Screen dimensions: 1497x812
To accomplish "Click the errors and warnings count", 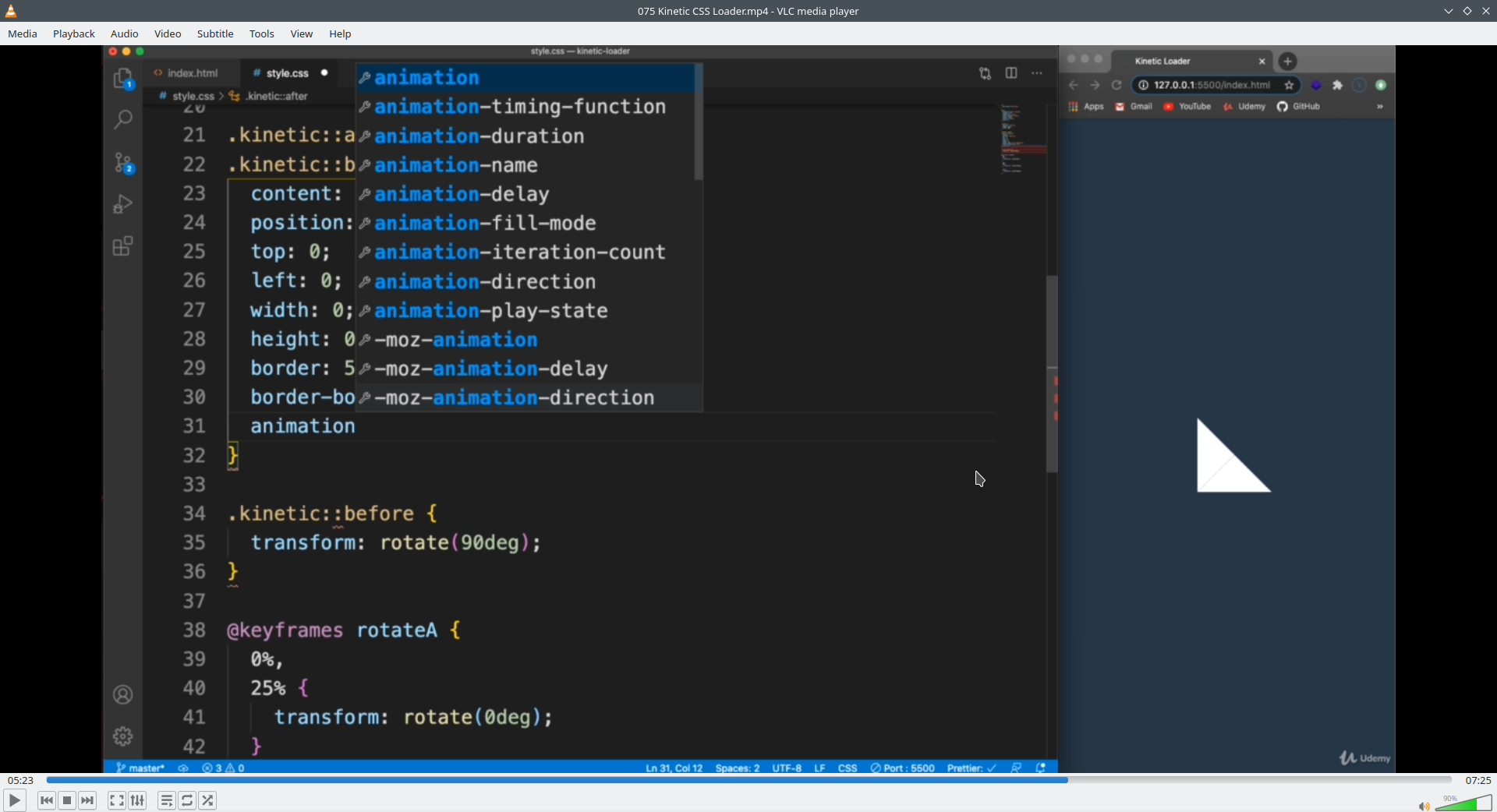I will (223, 768).
